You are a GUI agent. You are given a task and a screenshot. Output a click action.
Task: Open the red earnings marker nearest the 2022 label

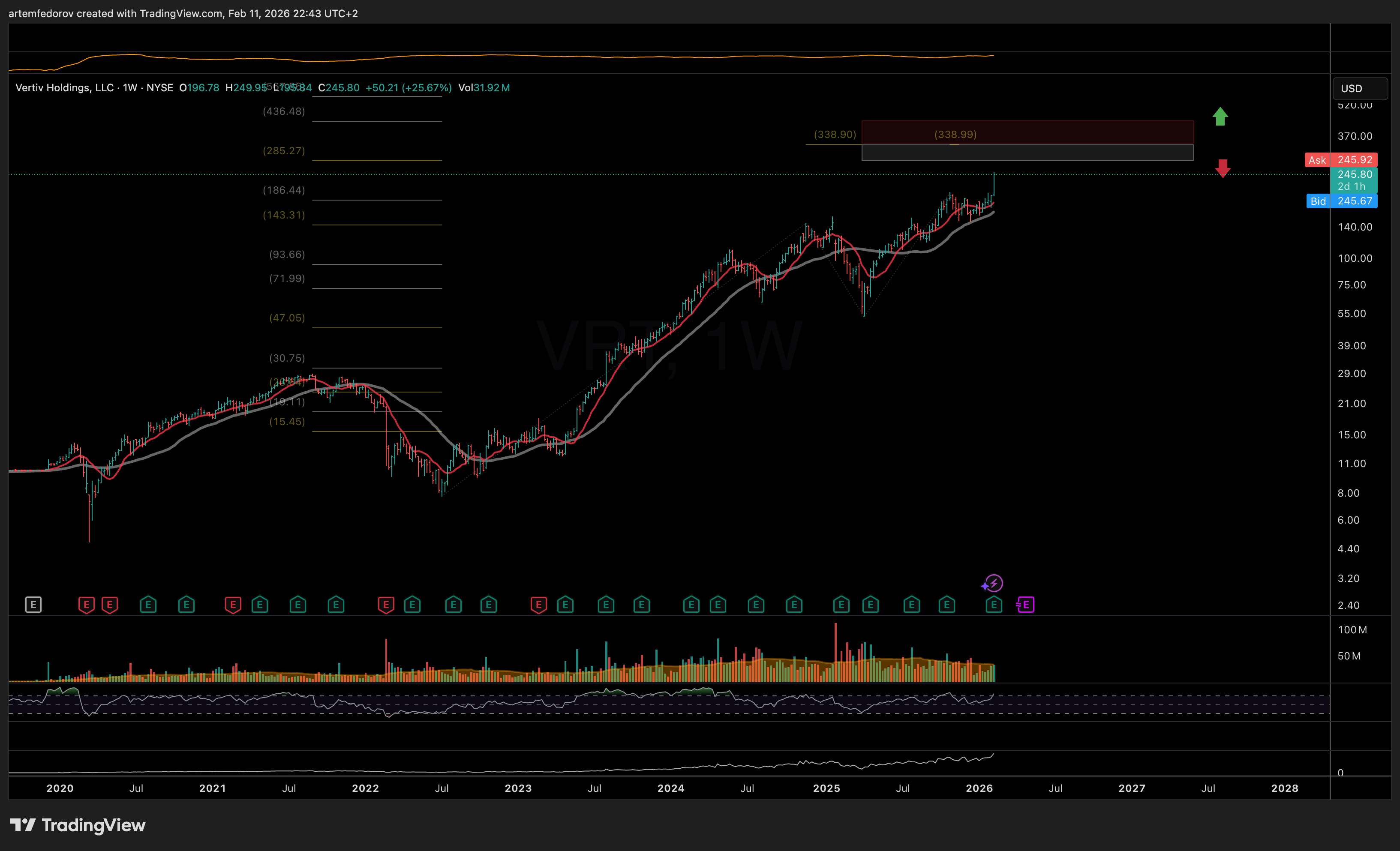click(386, 605)
